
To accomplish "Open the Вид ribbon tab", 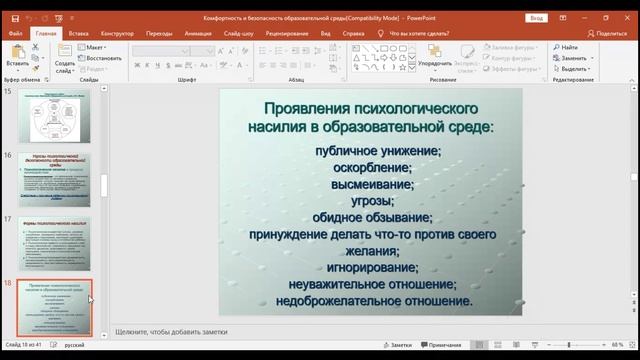I will click(x=325, y=33).
